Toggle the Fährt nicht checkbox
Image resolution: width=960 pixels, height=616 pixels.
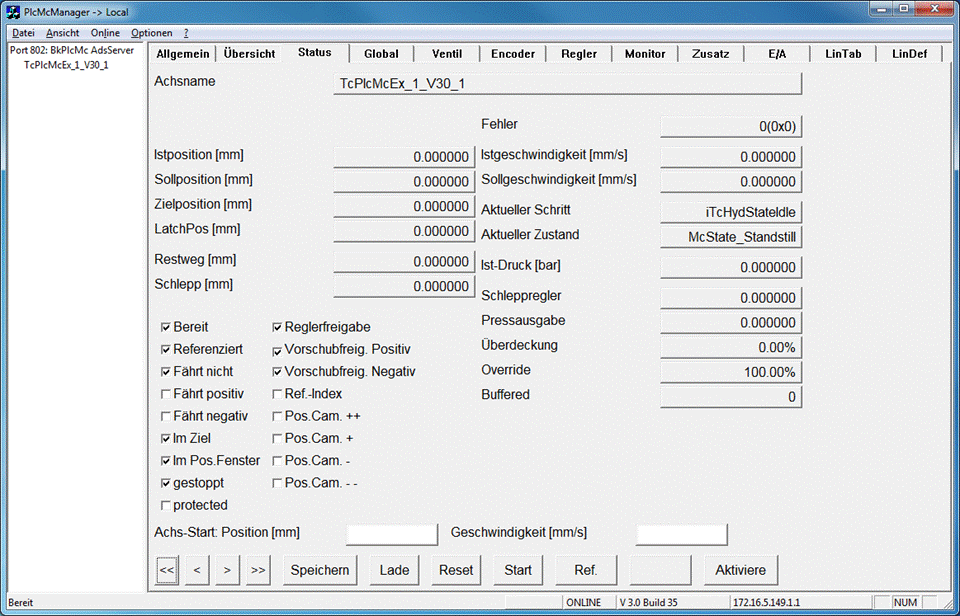point(165,372)
